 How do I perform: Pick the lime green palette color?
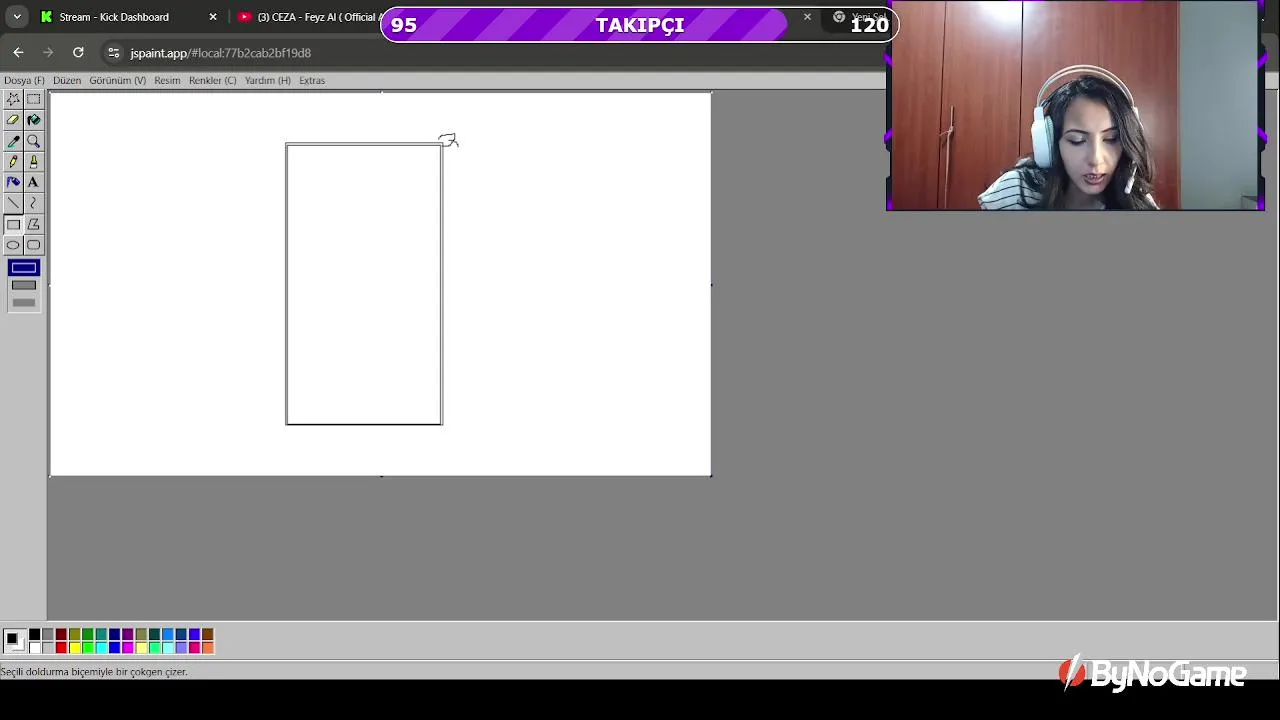coord(87,647)
